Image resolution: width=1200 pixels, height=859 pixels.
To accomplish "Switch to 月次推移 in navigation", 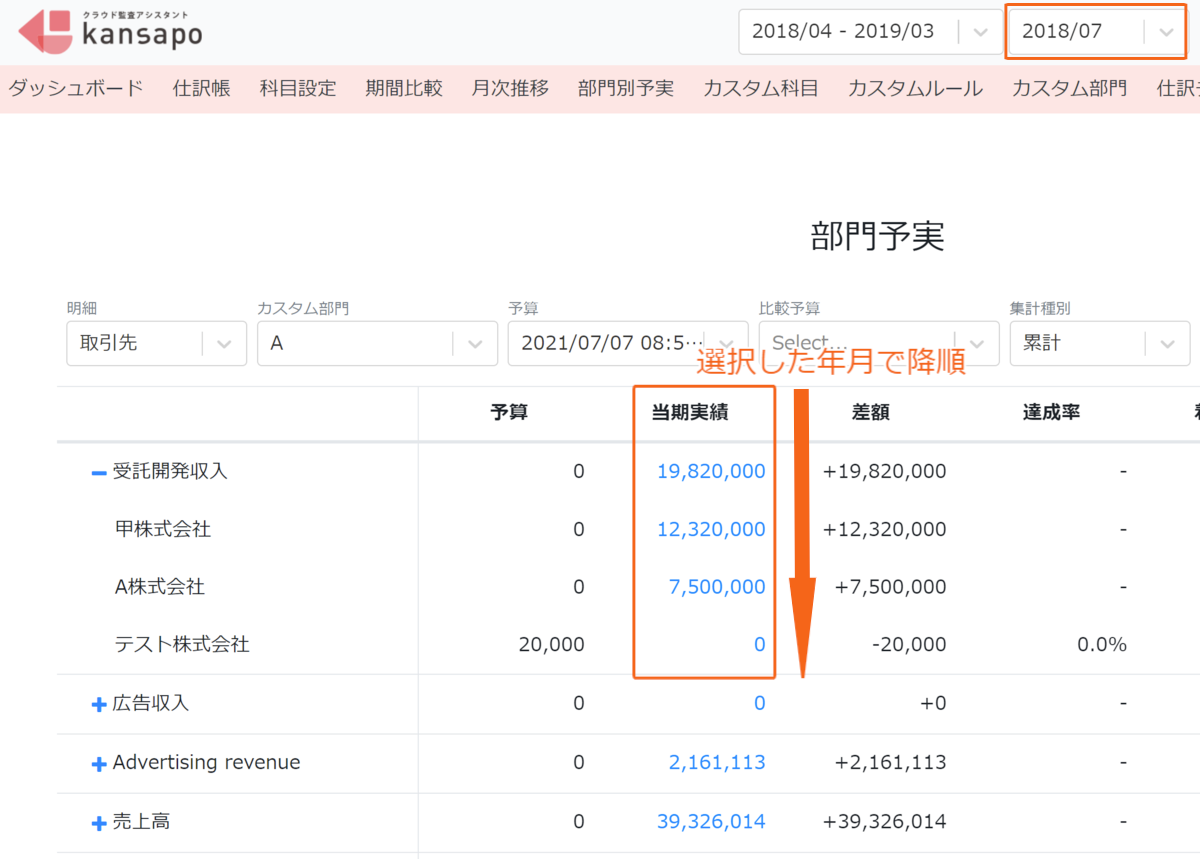I will point(510,88).
